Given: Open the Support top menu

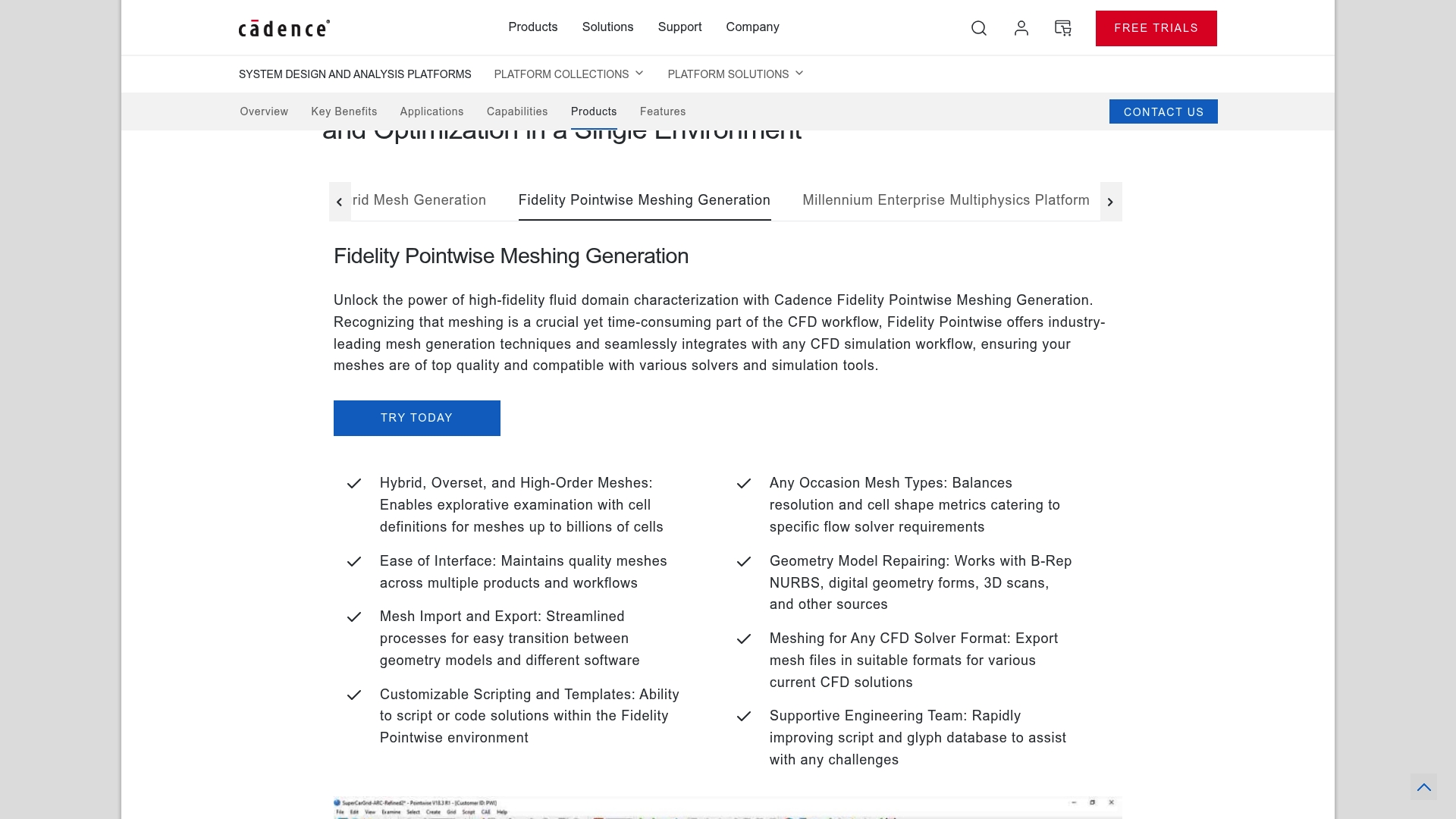Looking at the screenshot, I should pos(679,27).
